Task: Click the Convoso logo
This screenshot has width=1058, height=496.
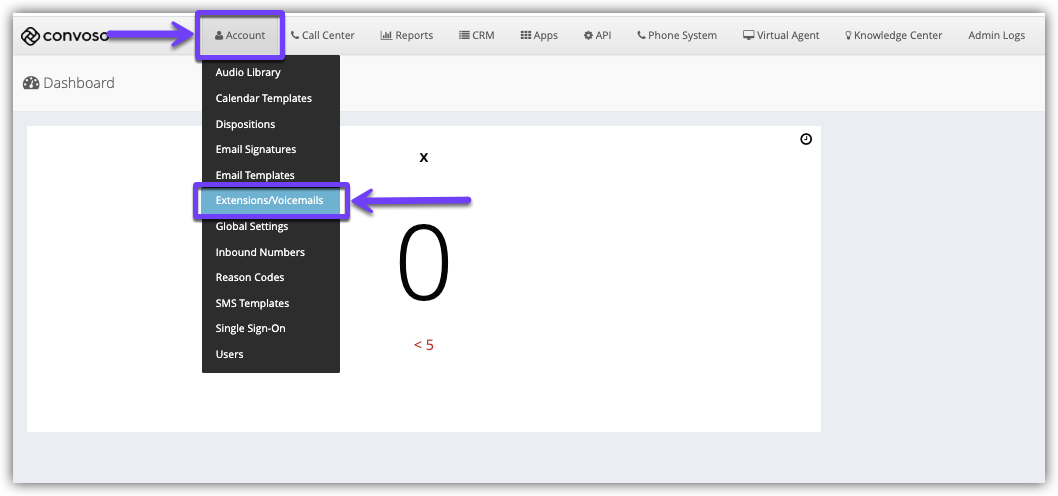Action: (x=64, y=36)
